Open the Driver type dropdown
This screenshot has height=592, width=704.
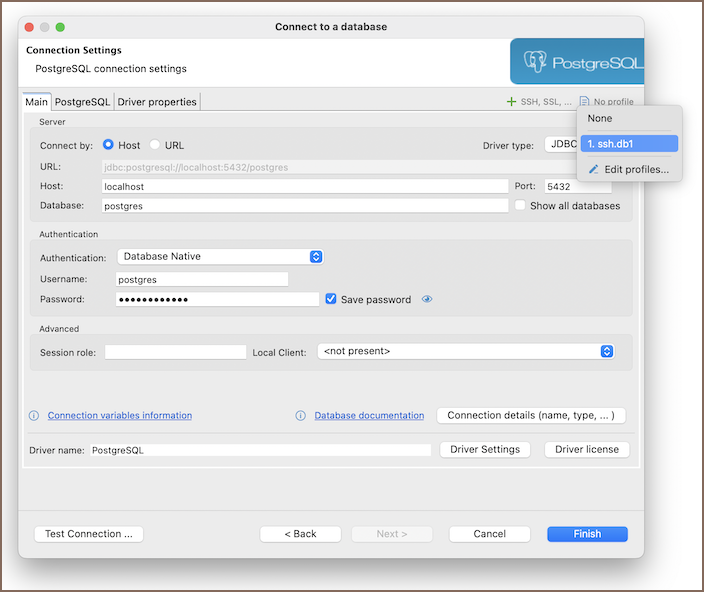click(x=560, y=145)
